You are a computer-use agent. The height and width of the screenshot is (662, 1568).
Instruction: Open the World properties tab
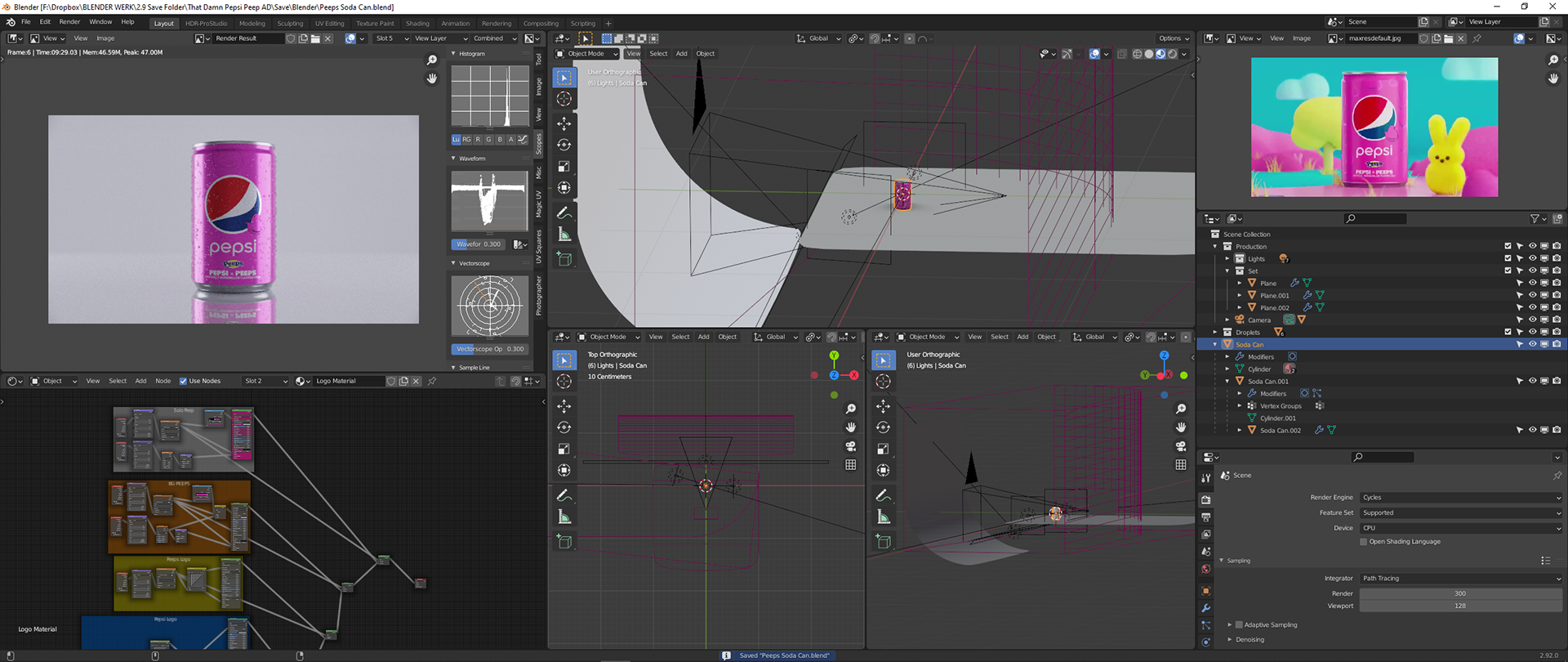pos(1206,569)
